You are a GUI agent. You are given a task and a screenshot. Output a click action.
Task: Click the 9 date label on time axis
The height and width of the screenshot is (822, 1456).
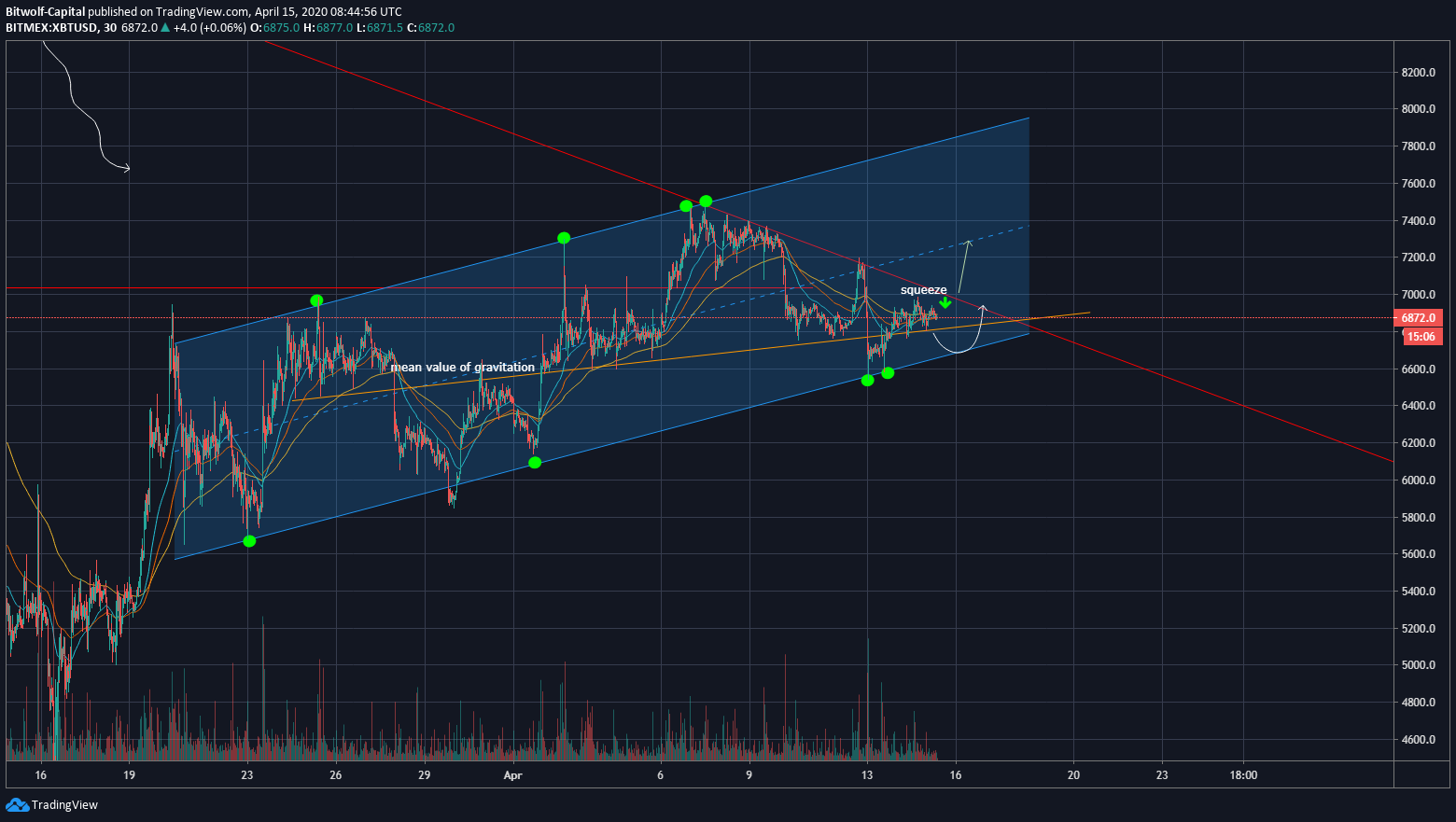point(749,775)
